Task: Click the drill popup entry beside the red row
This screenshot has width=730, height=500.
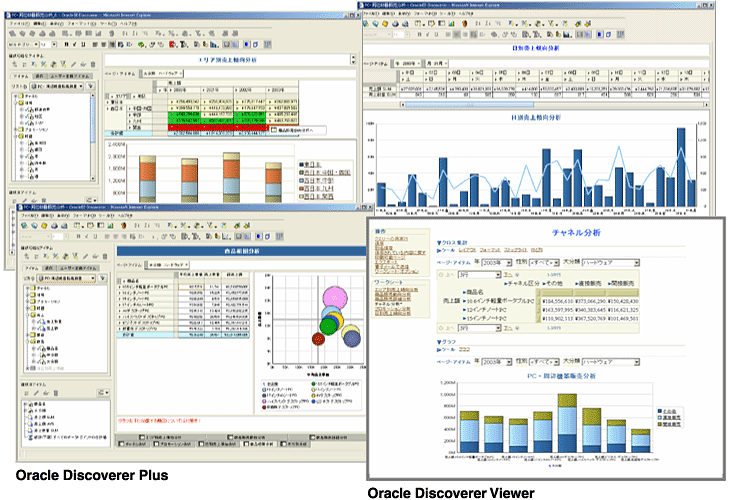Action: pyautogui.click(x=298, y=130)
